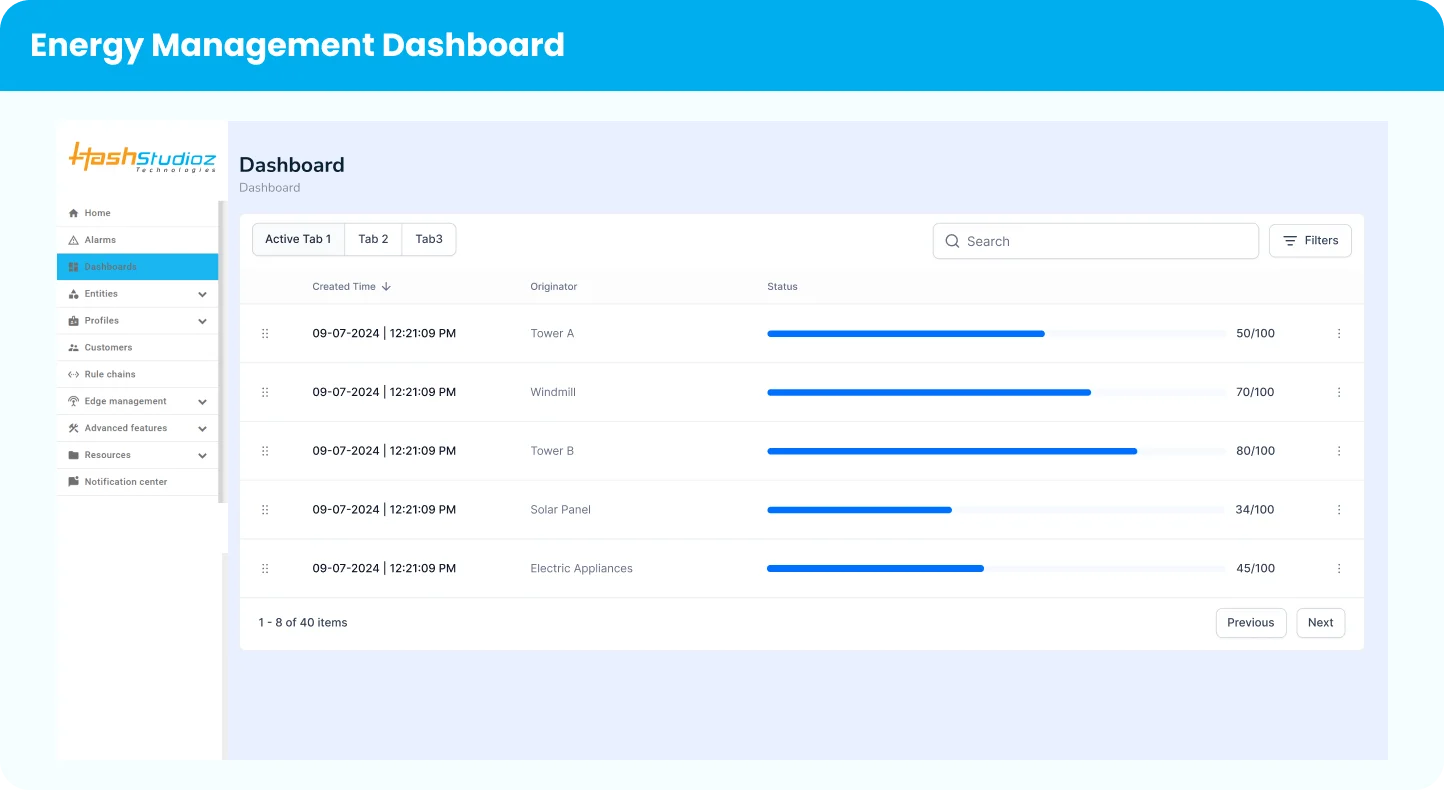Click the Solar Panel 34/100 progress bar

click(996, 510)
